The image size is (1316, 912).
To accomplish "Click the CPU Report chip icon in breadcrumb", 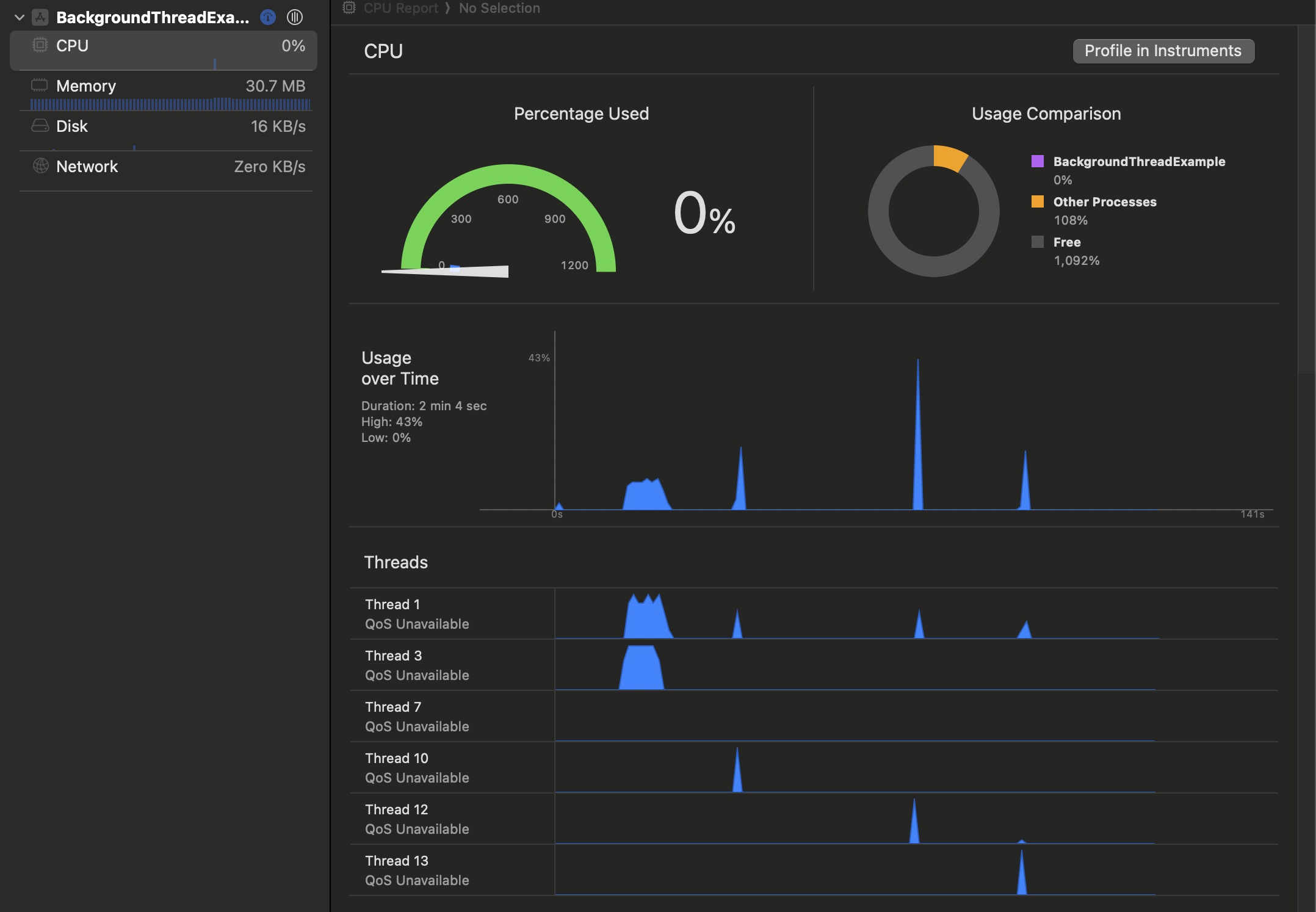I will (349, 8).
